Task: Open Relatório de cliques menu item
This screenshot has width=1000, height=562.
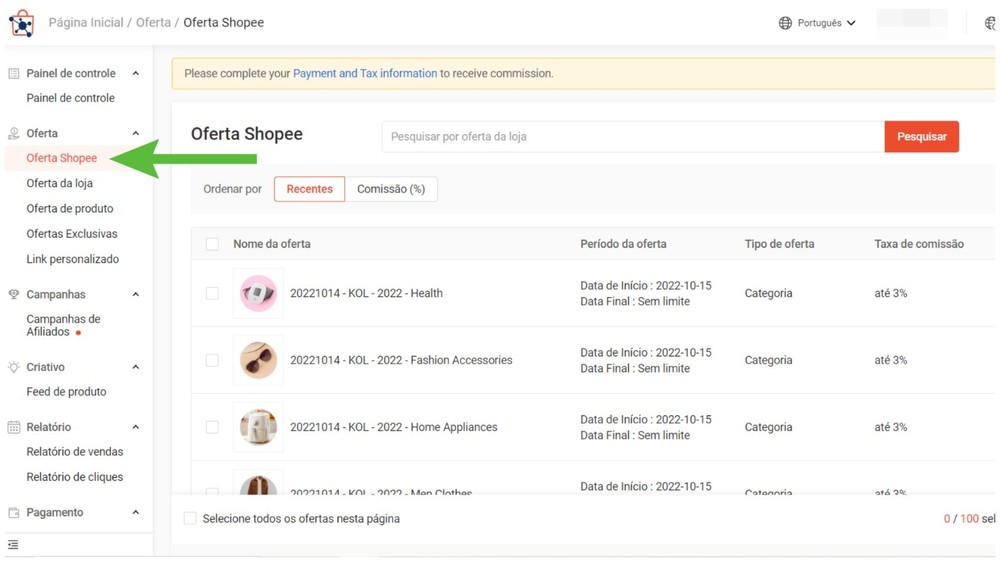Action: pyautogui.click(x=75, y=477)
